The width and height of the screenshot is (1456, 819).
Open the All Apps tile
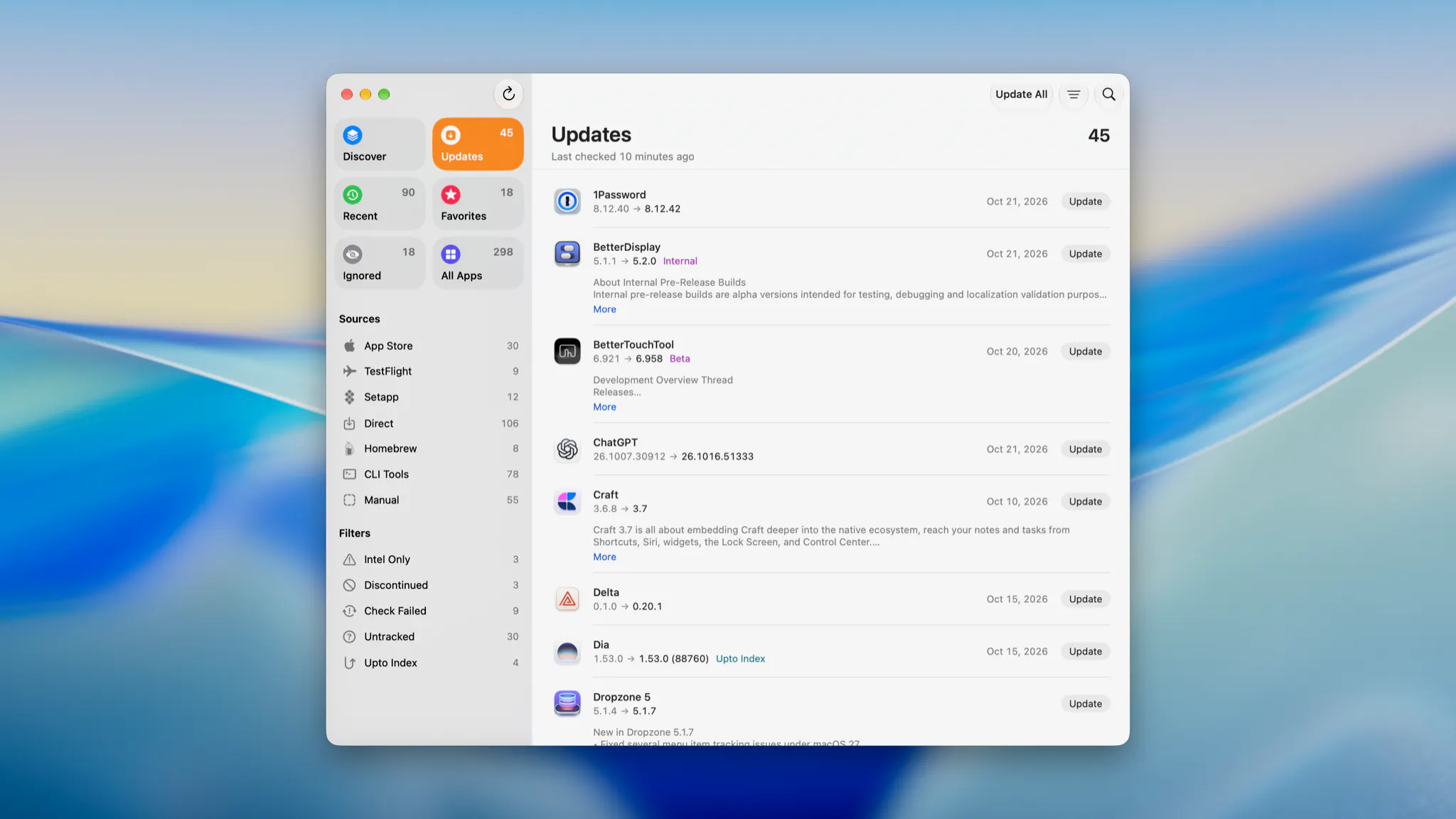pyautogui.click(x=478, y=264)
